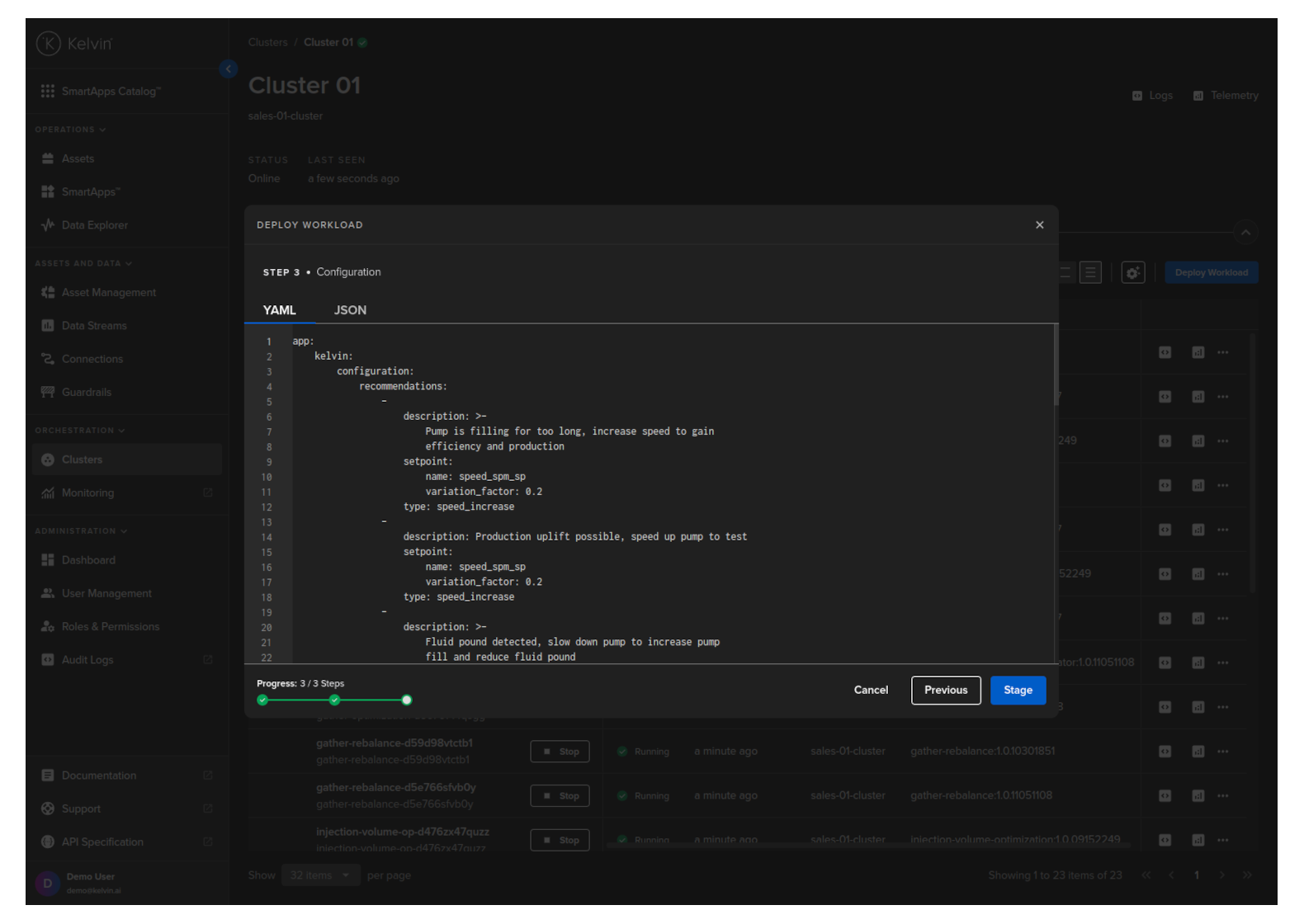
Task: Stop the gather-rebalance-d59d98vtctb1 workload
Action: (560, 752)
